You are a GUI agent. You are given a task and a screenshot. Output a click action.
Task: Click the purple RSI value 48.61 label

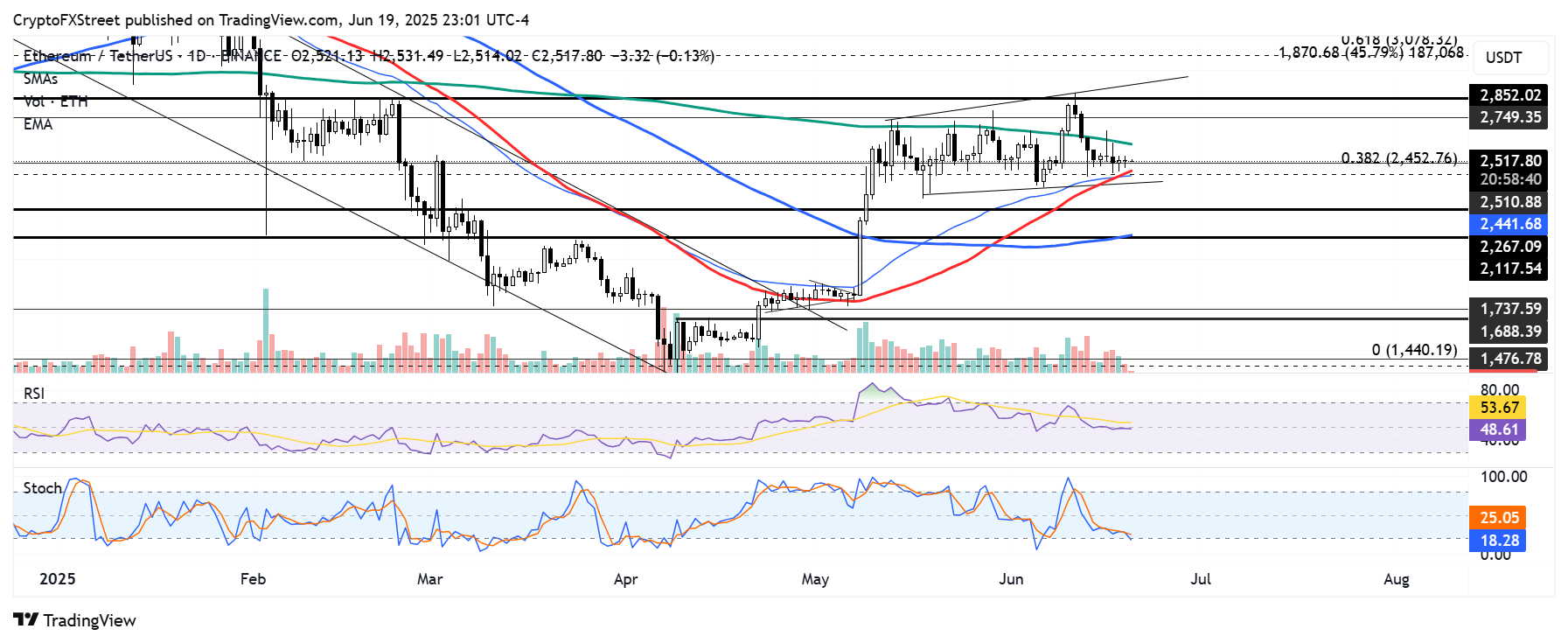click(x=1499, y=430)
